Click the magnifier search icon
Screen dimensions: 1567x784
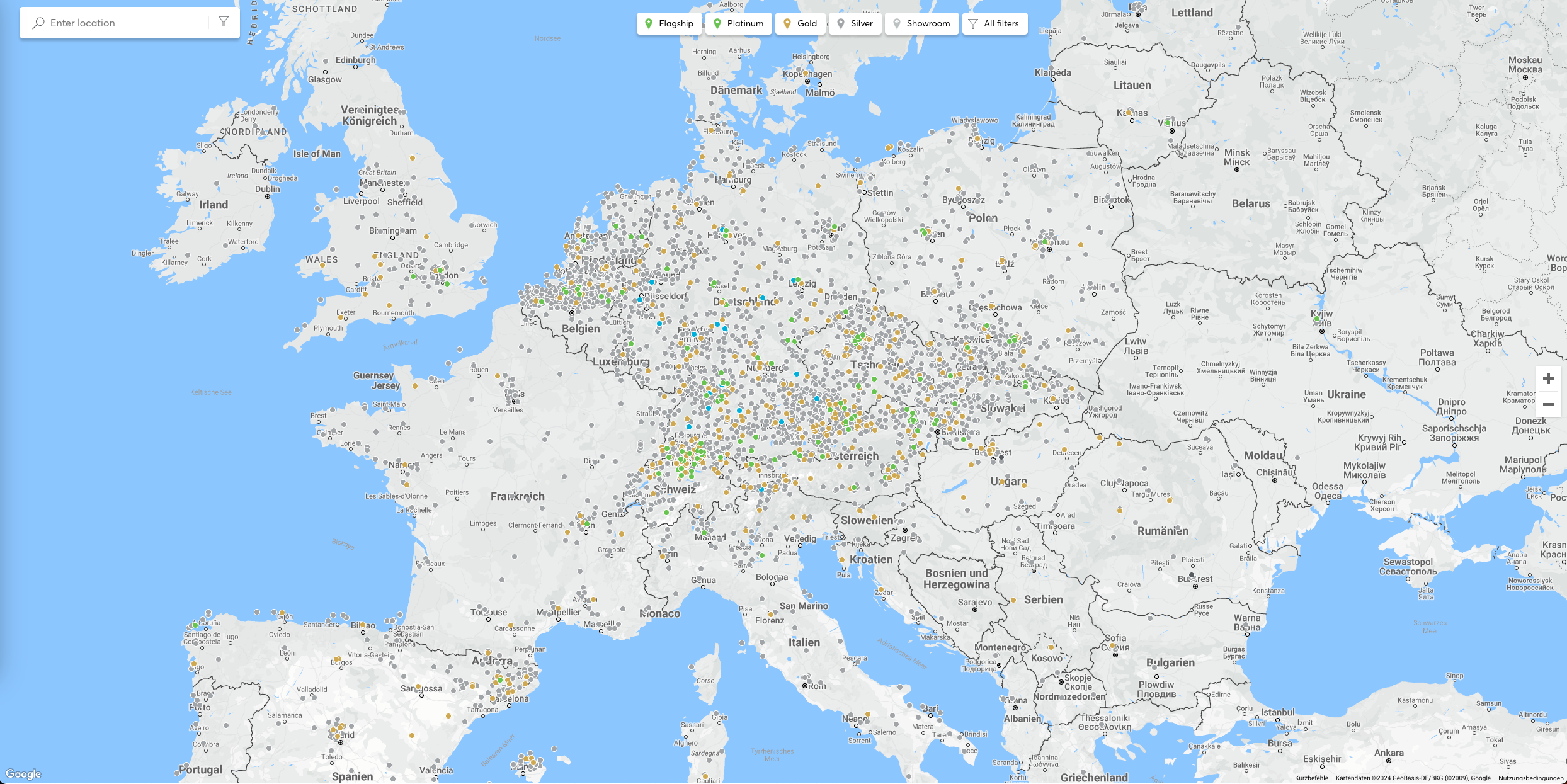point(38,23)
